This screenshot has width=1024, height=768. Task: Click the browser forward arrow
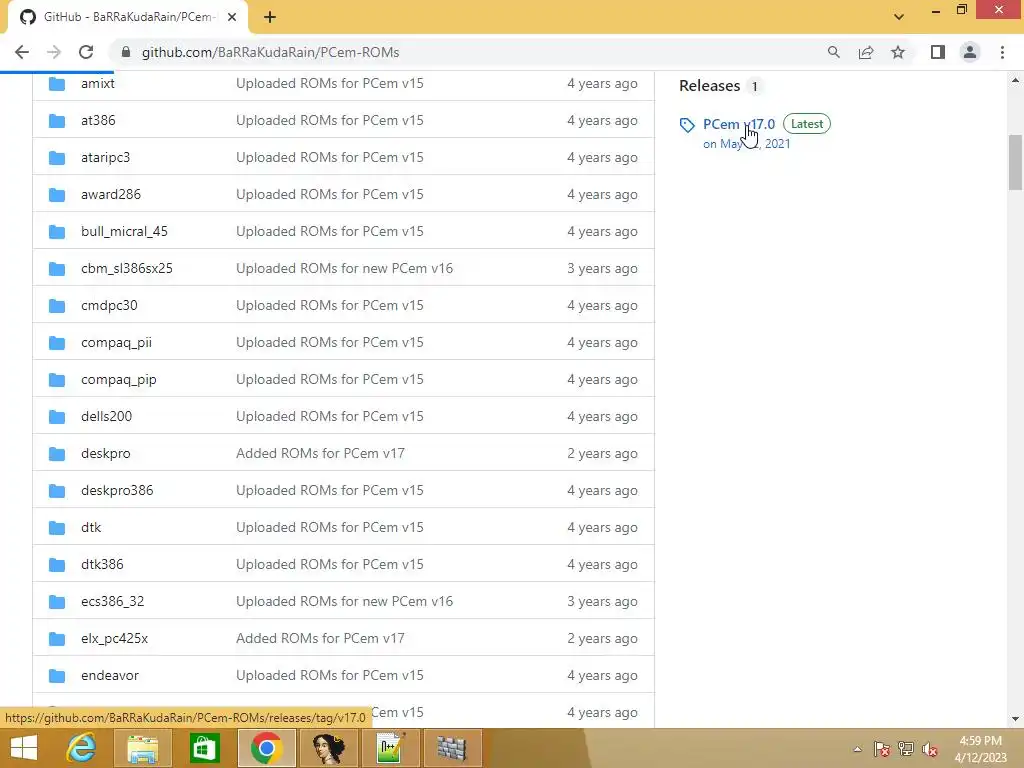[54, 52]
